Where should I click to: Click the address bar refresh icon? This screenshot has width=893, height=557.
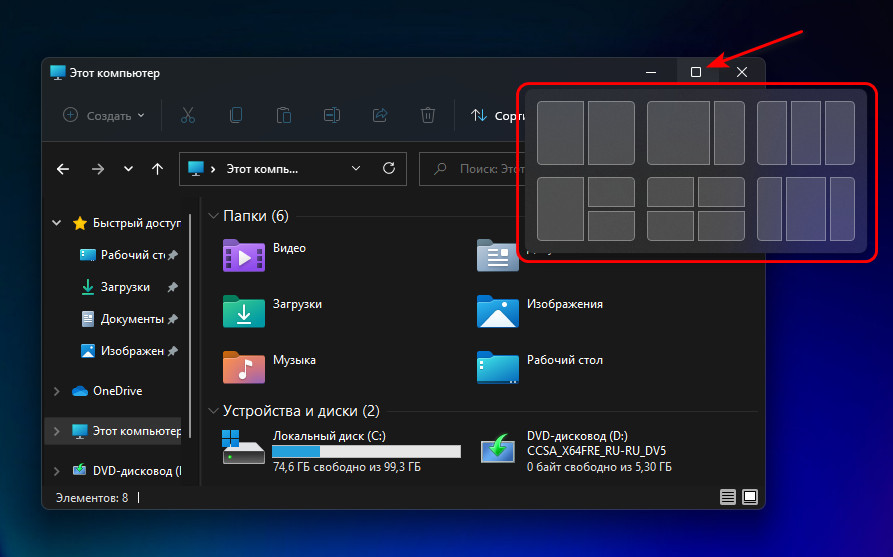tap(389, 168)
